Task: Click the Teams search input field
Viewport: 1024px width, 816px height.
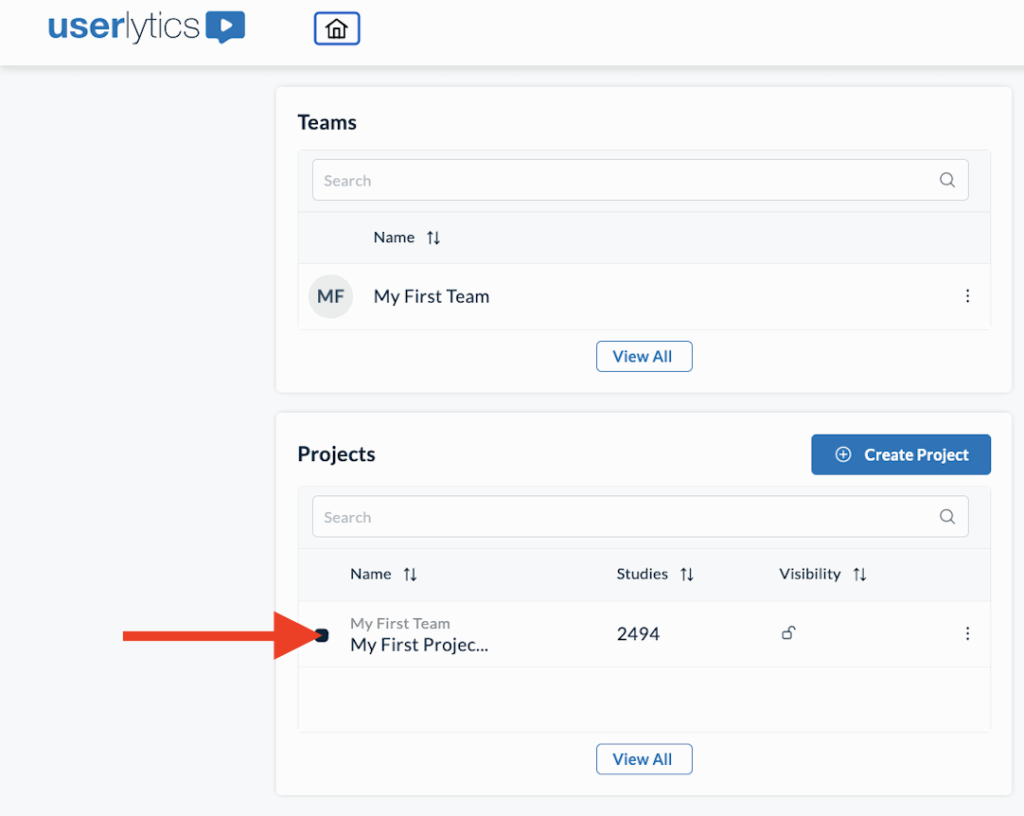Action: 600,180
